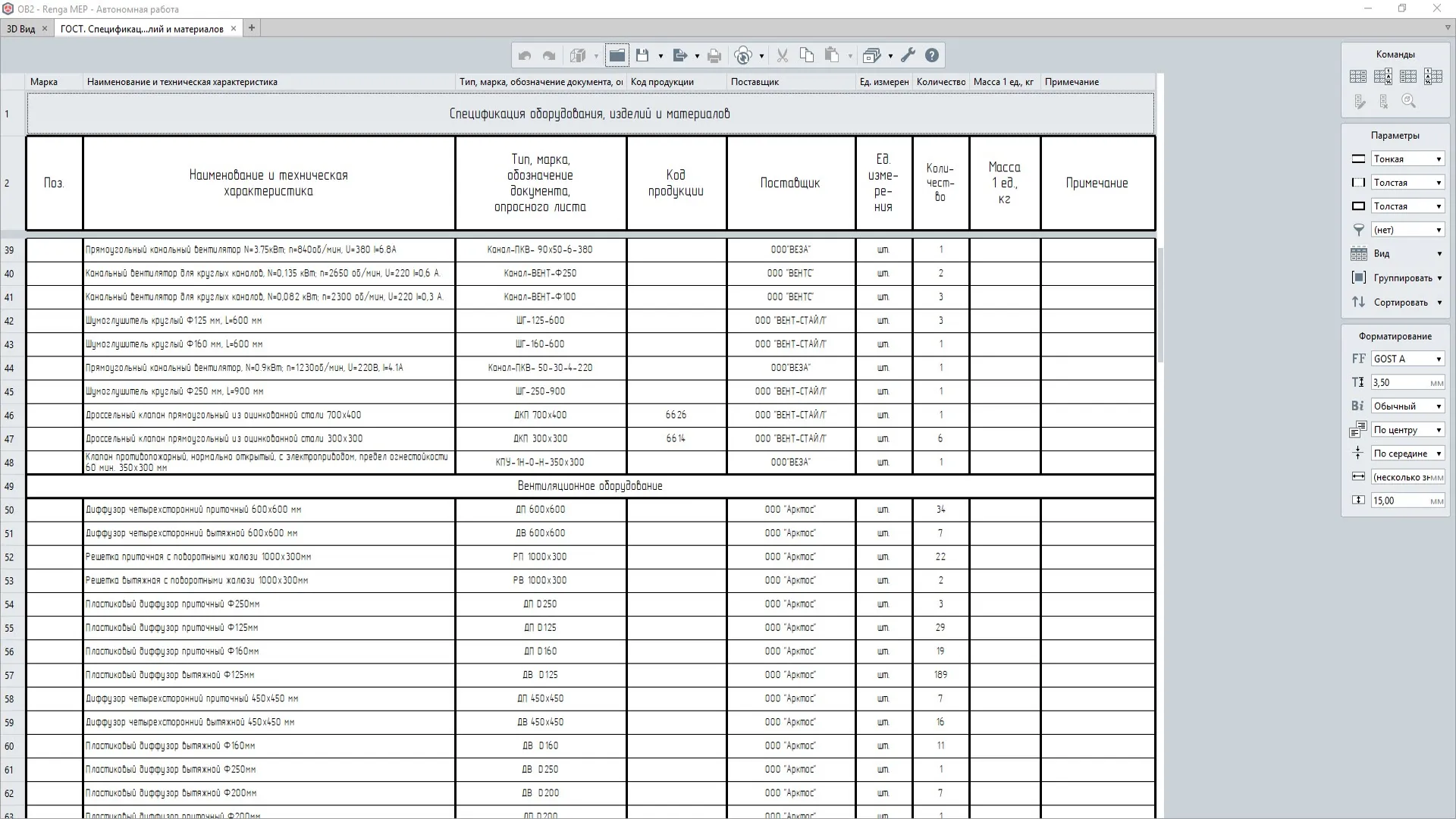Screen dimensions: 1456x819
Task: Open the По центру alignment dropdown
Action: coord(1407,430)
